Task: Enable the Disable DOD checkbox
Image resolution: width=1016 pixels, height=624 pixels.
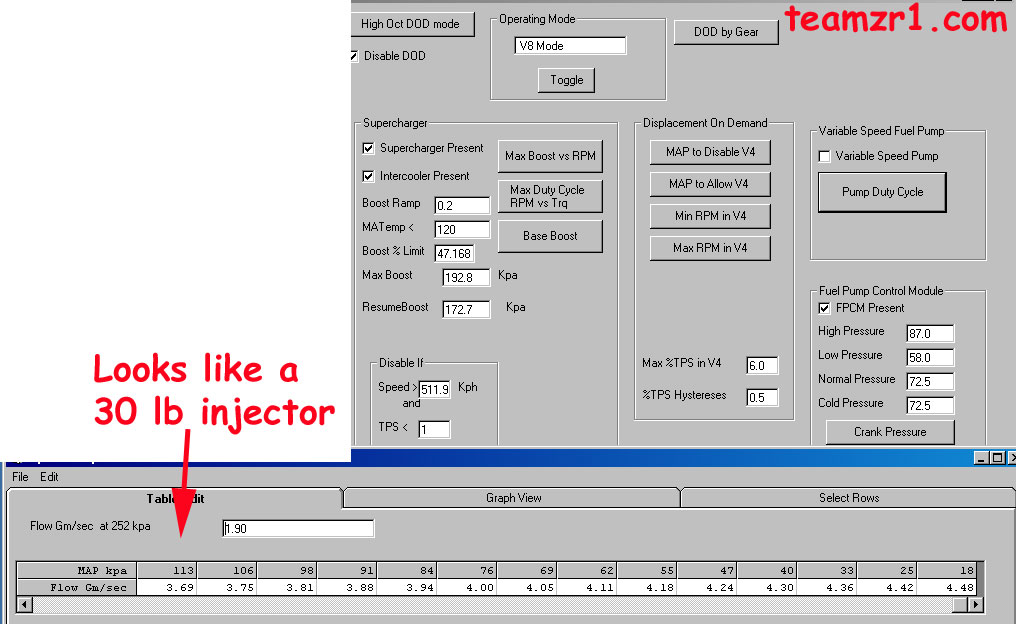Action: point(354,56)
